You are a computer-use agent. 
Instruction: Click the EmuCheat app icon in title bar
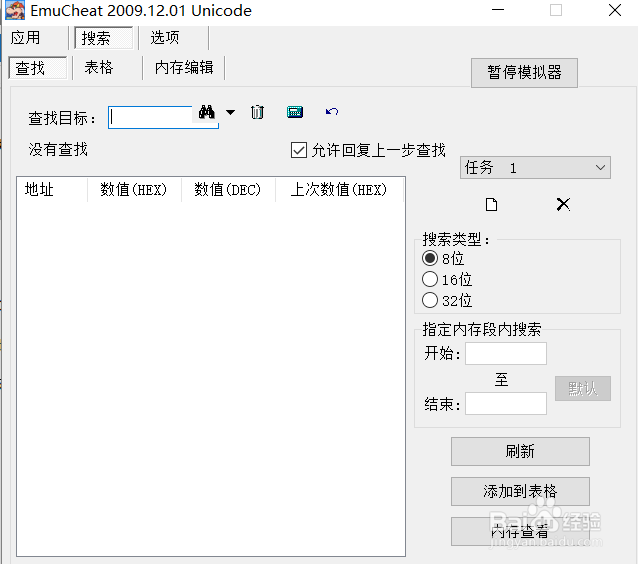(x=15, y=11)
